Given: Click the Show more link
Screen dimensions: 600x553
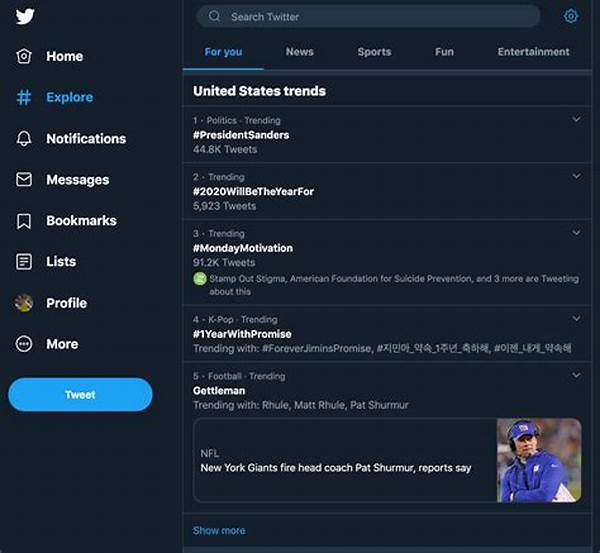Looking at the screenshot, I should (x=219, y=530).
